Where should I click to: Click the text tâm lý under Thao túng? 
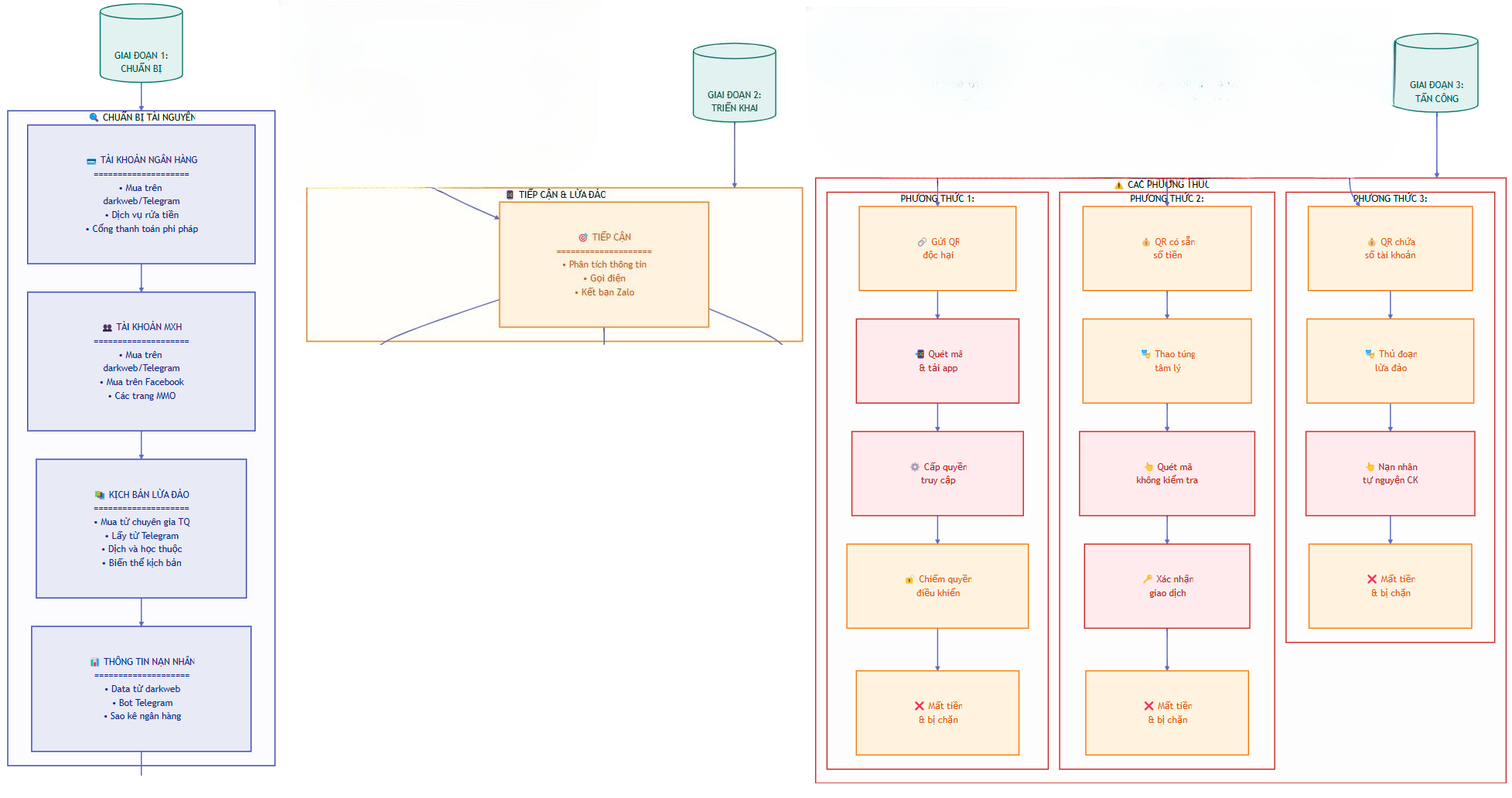tap(1168, 368)
